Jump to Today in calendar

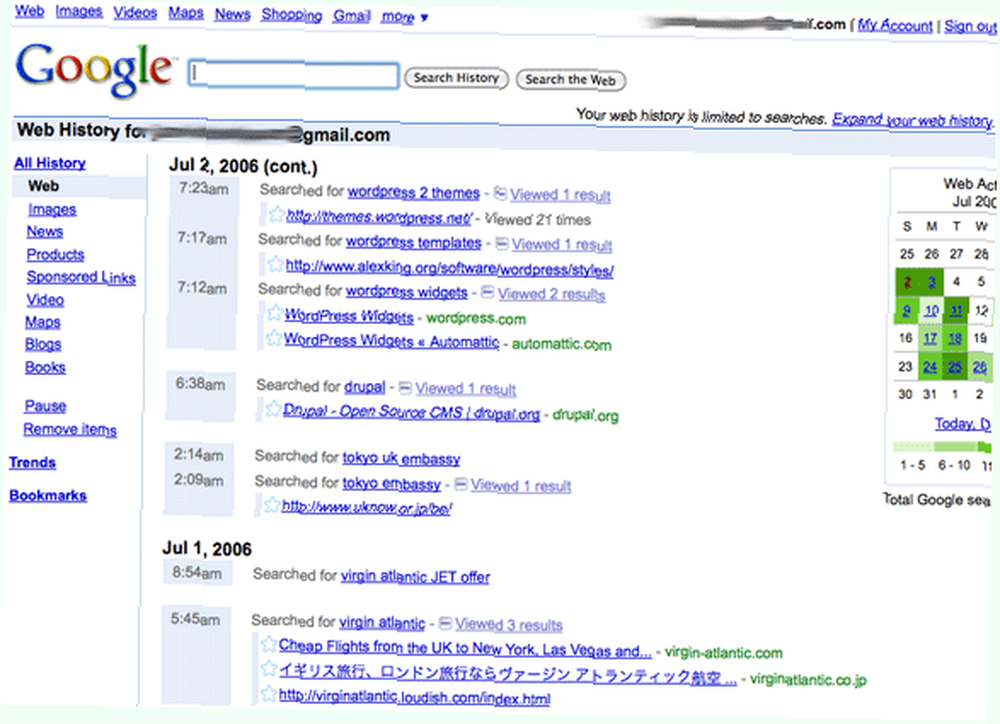click(x=962, y=424)
